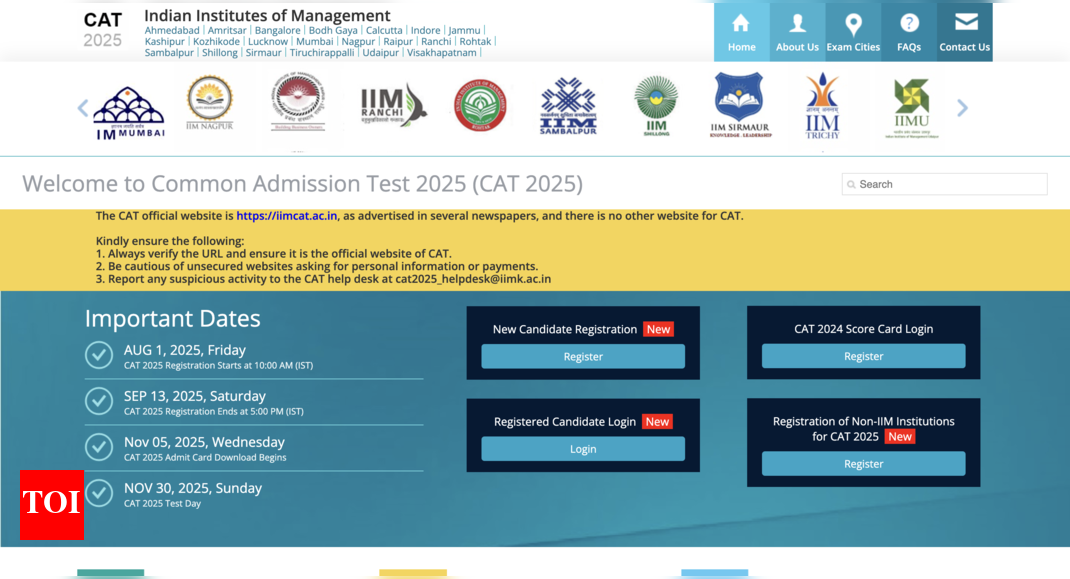
Task: Open the Lucknow institute link
Action: tap(268, 41)
